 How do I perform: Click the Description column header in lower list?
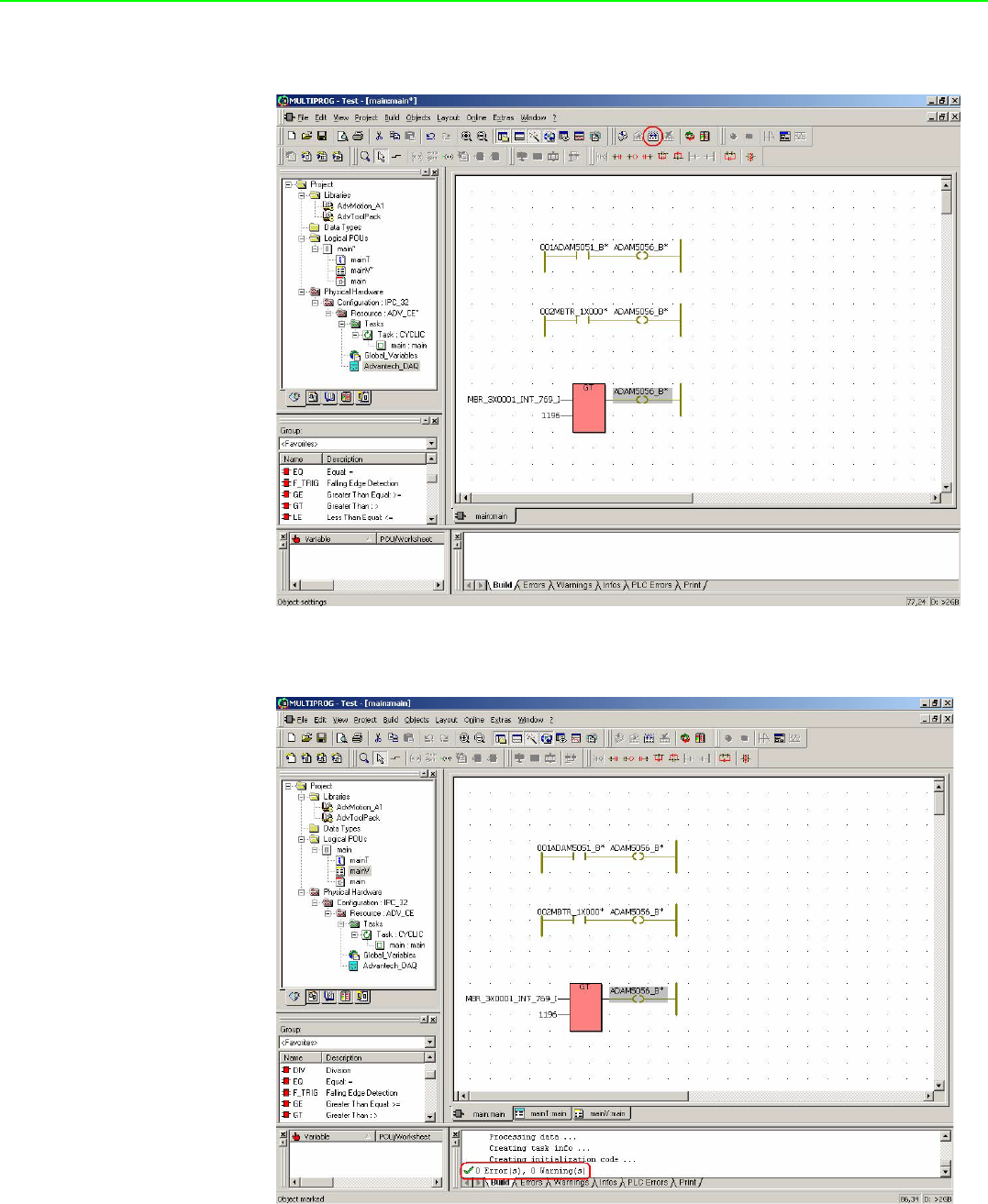344,1058
